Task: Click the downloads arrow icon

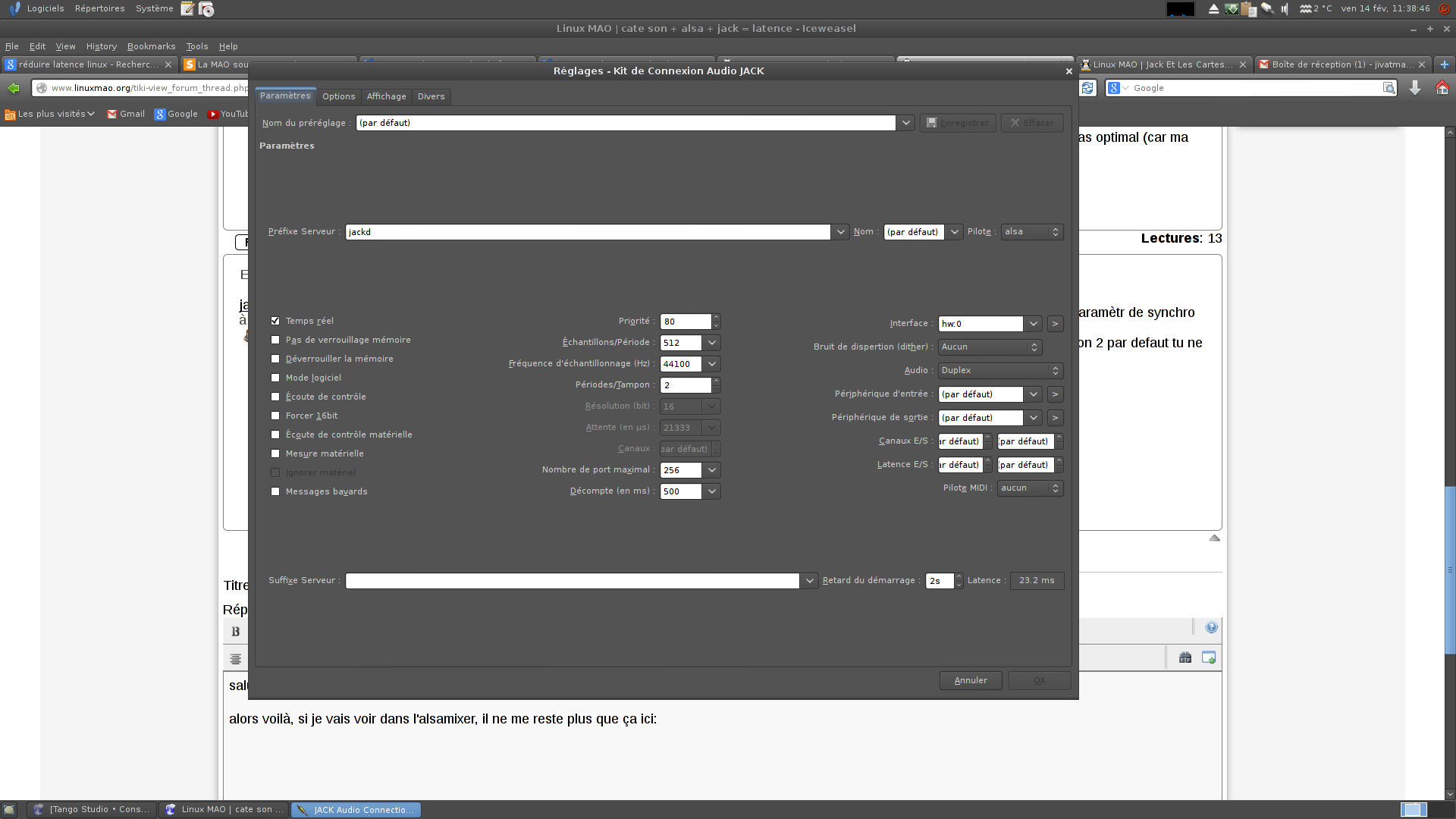Action: tap(1415, 88)
